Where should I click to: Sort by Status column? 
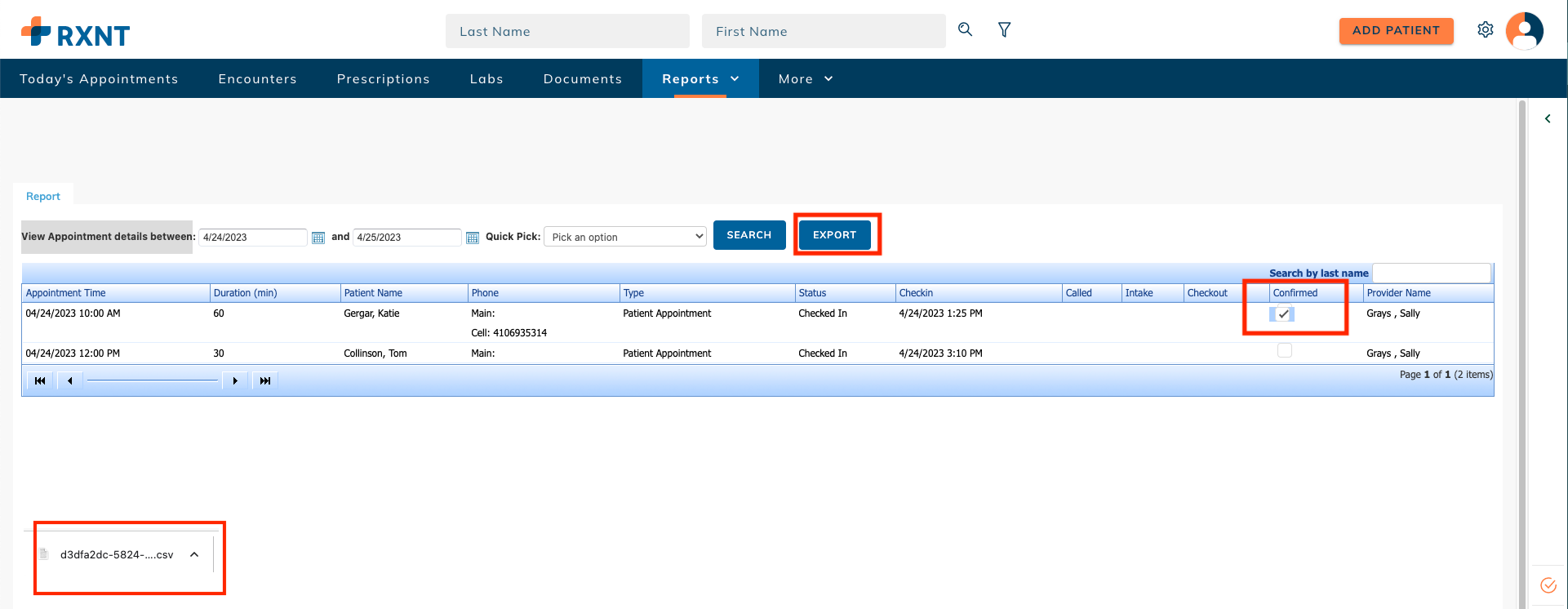point(846,293)
